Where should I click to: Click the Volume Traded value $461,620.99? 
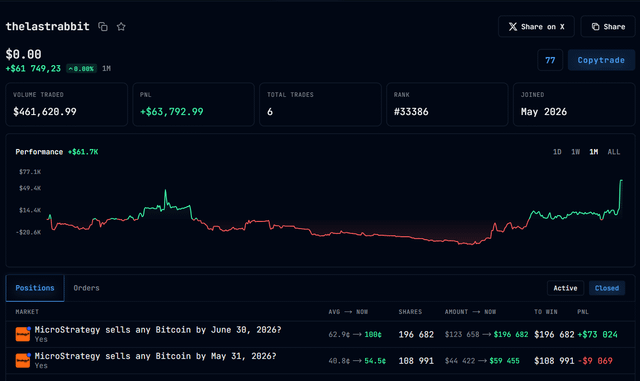[x=45, y=111]
